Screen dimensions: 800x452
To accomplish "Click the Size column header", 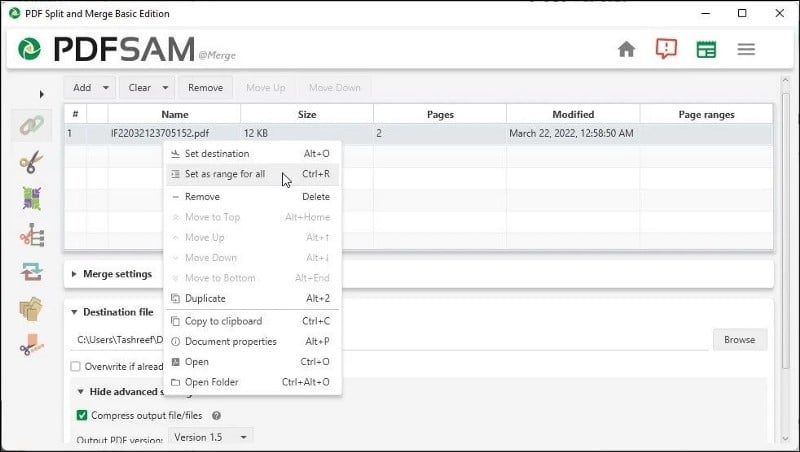I will [x=307, y=114].
